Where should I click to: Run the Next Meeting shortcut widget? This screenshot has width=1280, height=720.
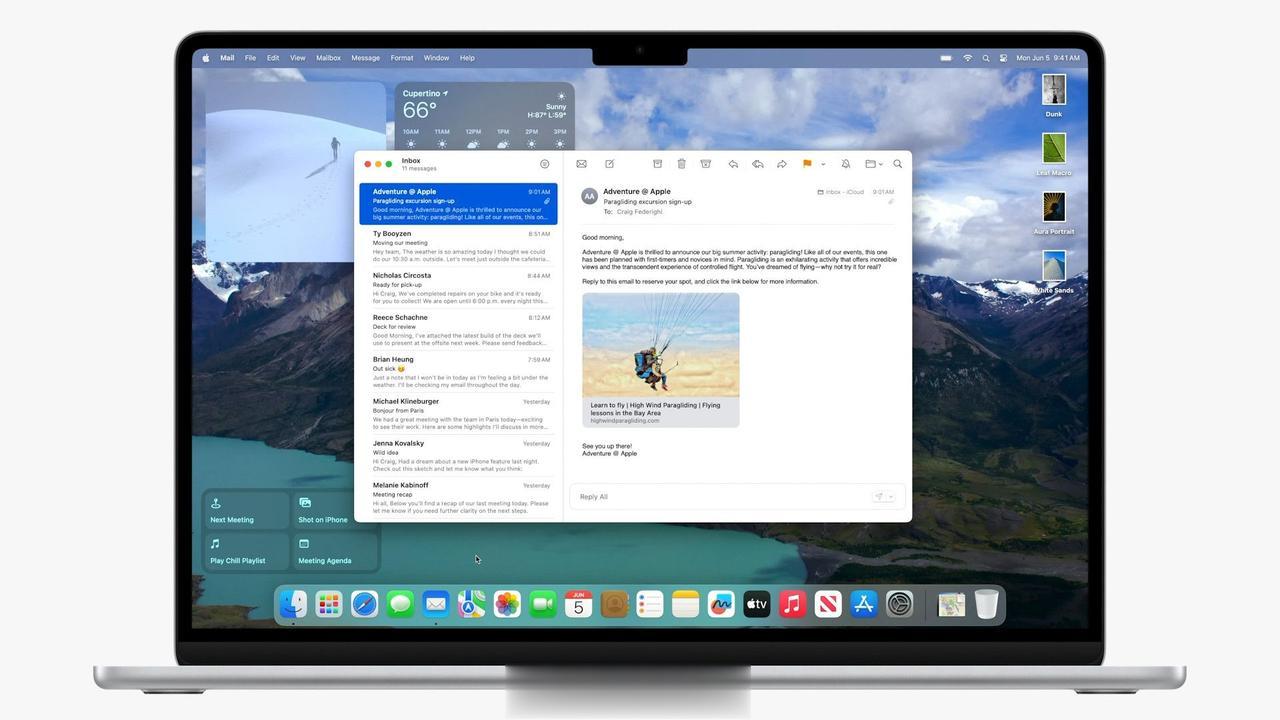[x=246, y=510]
